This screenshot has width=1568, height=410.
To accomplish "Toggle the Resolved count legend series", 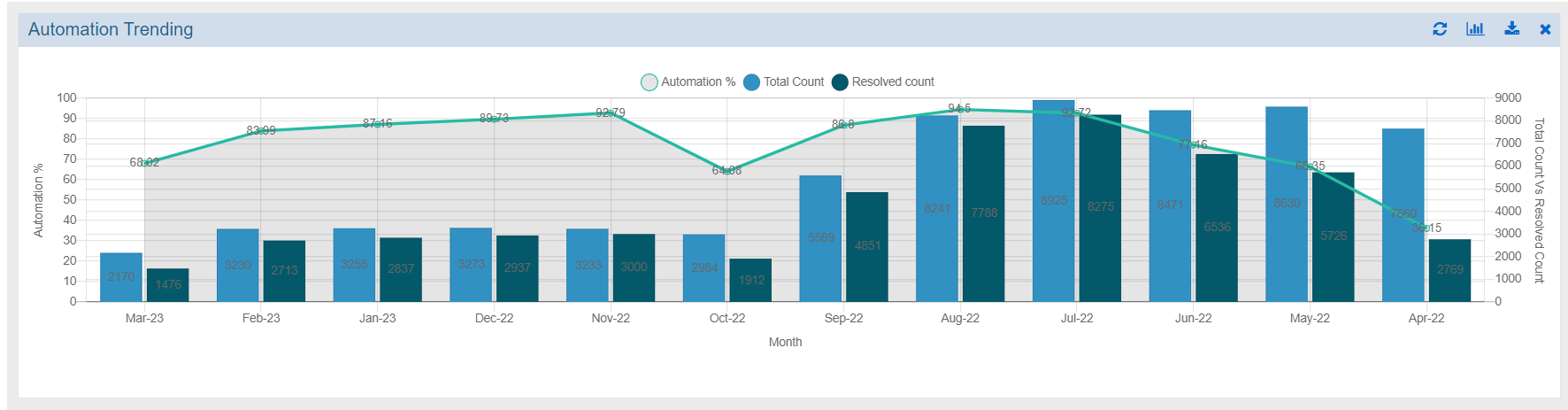I will pos(893,82).
